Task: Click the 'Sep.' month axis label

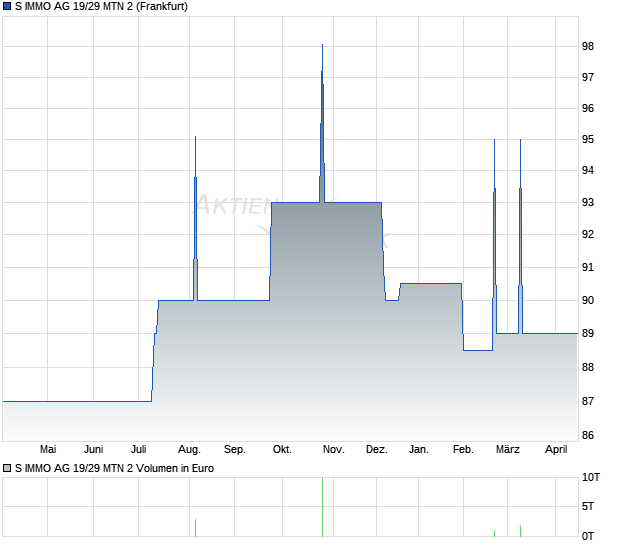Action: [x=234, y=450]
